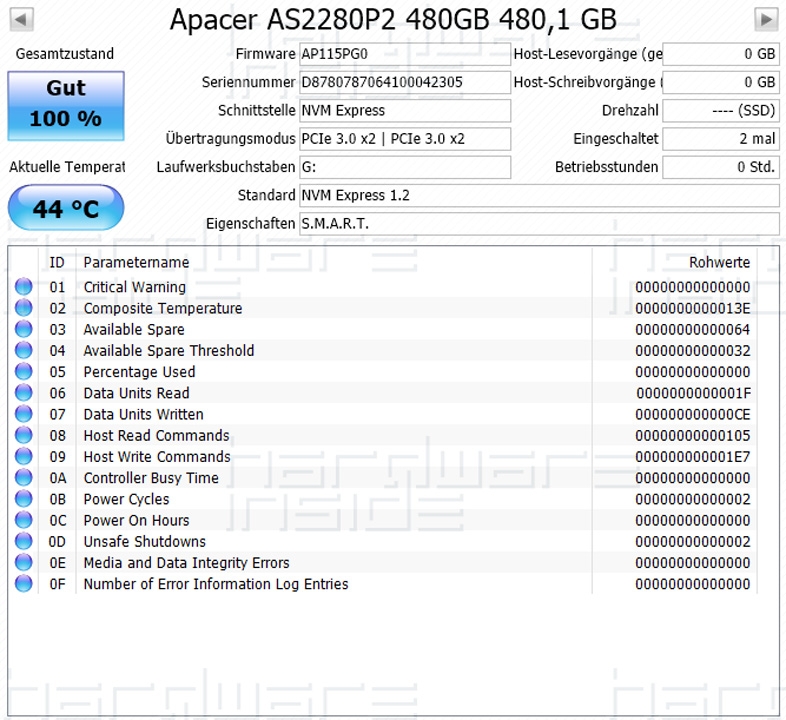
Task: Click status orb for Critical Warning
Action: 24,286
